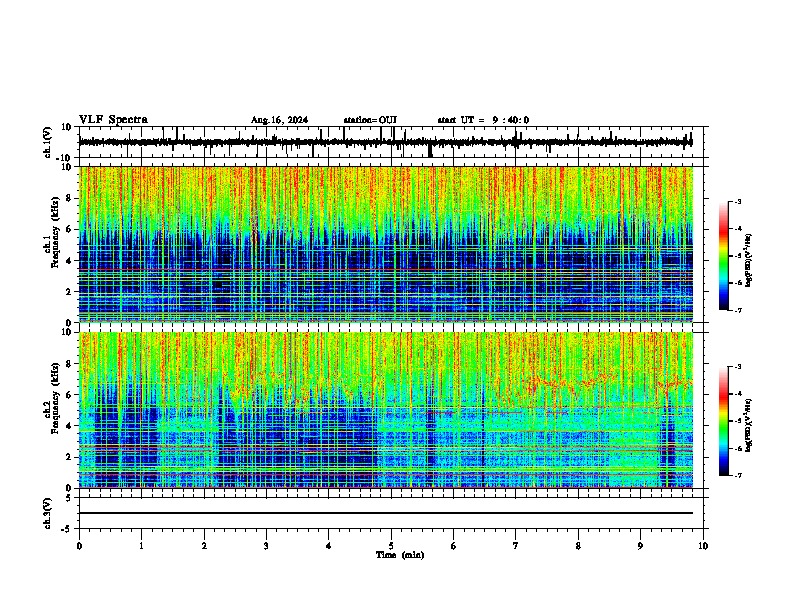Screen dimensions: 792x612
Task: Click the 'ch.3(V)' axis label
Action: click(48, 513)
